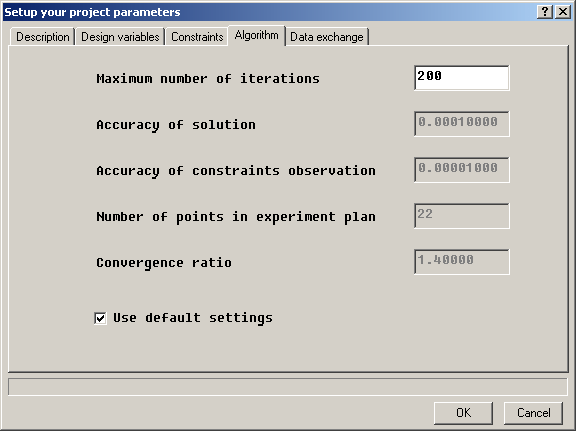
Task: Click the Number of points in experiment plan field
Action: pos(462,216)
